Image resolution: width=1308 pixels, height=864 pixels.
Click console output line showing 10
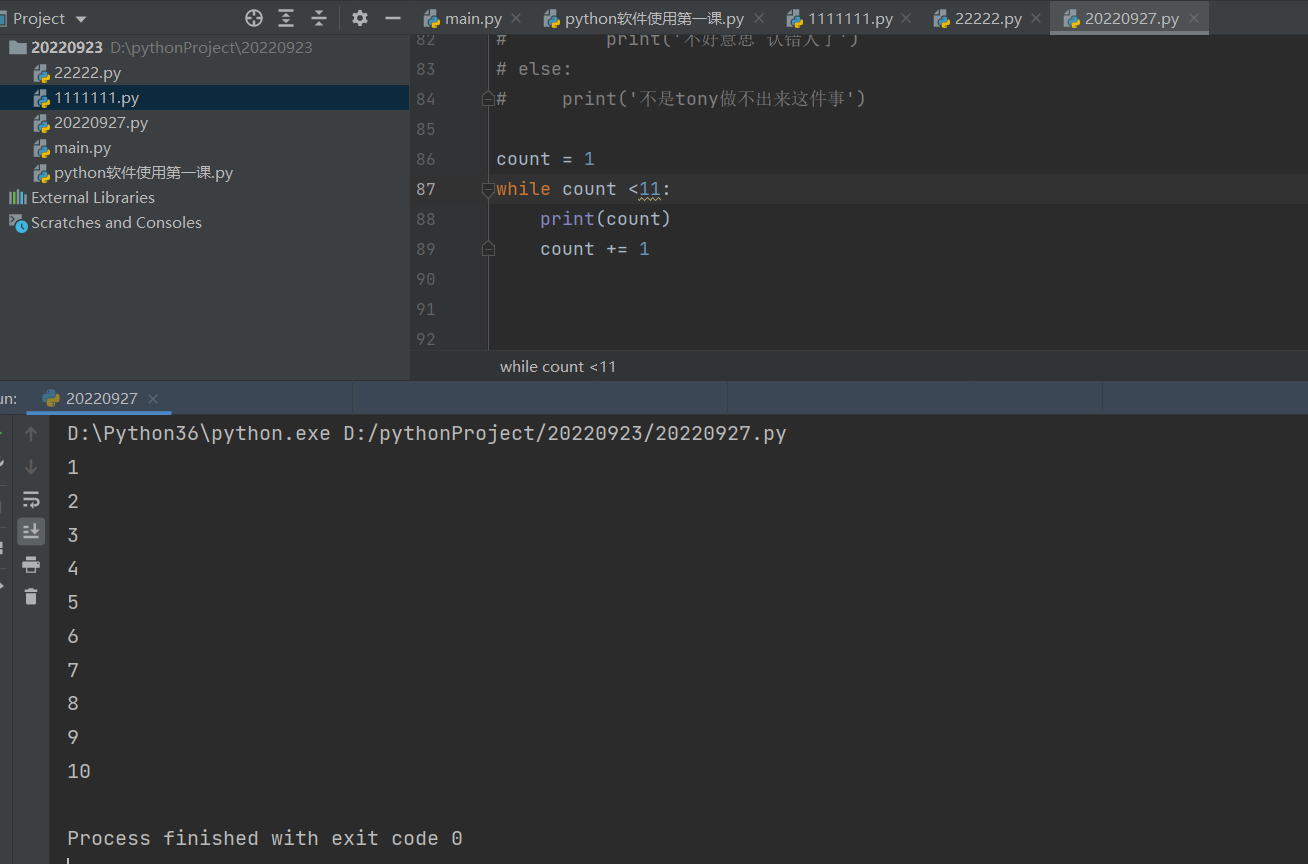[x=79, y=771]
